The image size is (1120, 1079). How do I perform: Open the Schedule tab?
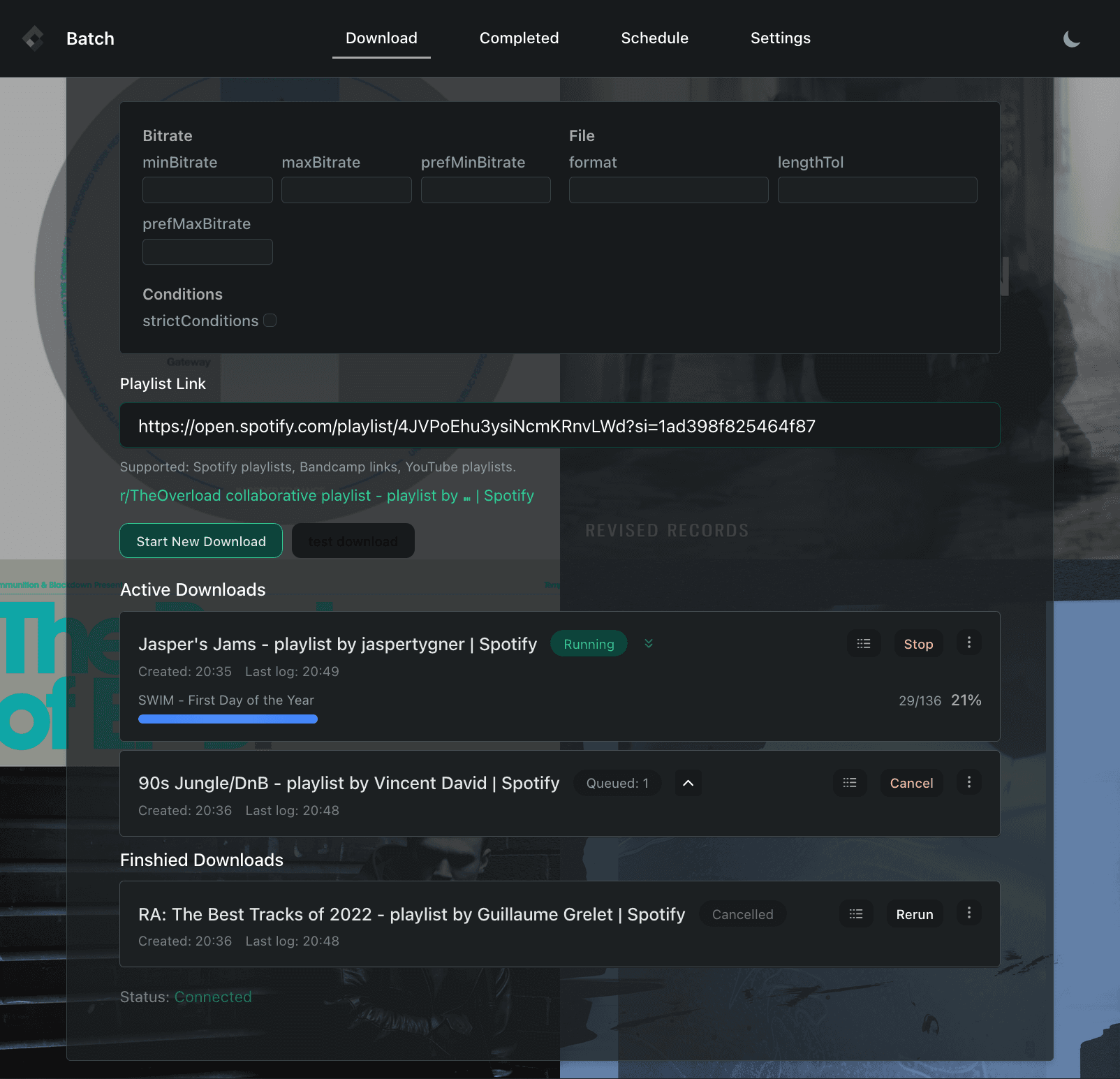point(654,38)
